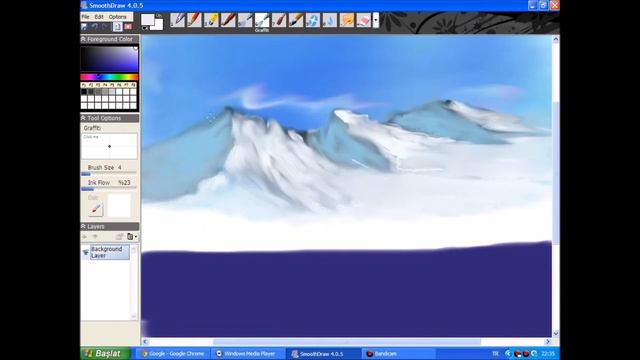Click the background color swatch box

[x=159, y=24]
